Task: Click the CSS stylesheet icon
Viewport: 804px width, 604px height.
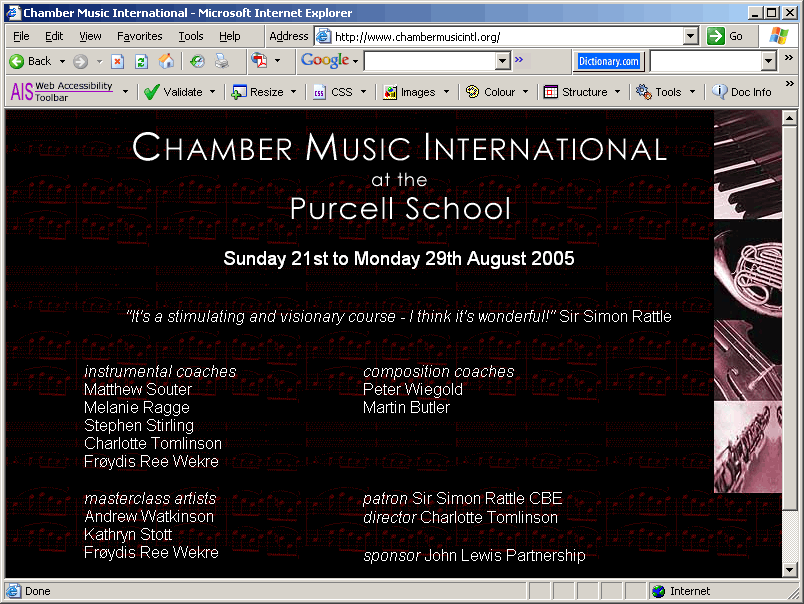Action: [x=319, y=92]
